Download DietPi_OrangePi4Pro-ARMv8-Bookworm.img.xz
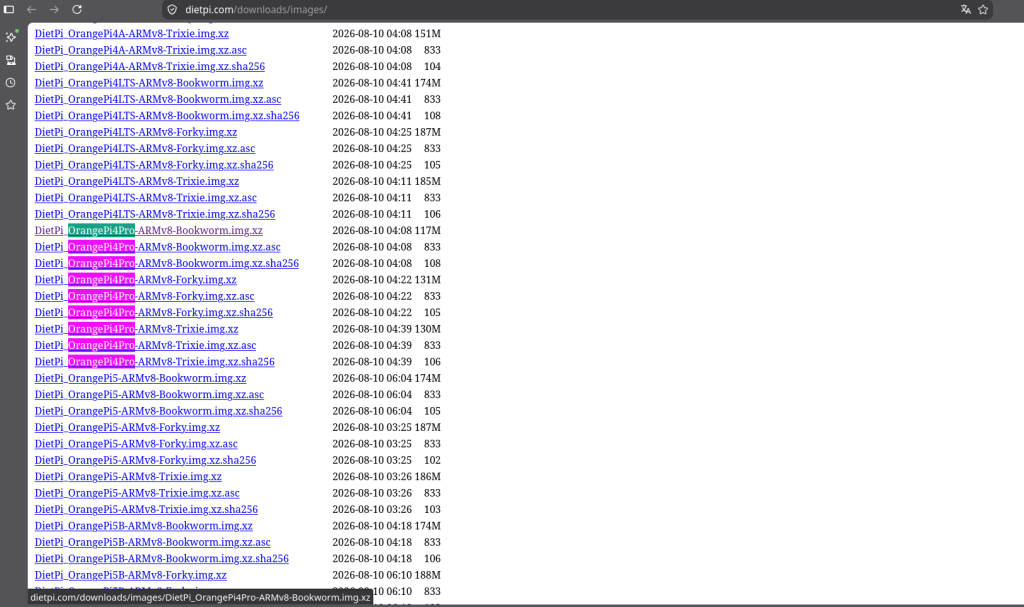This screenshot has width=1024, height=607. (x=148, y=230)
